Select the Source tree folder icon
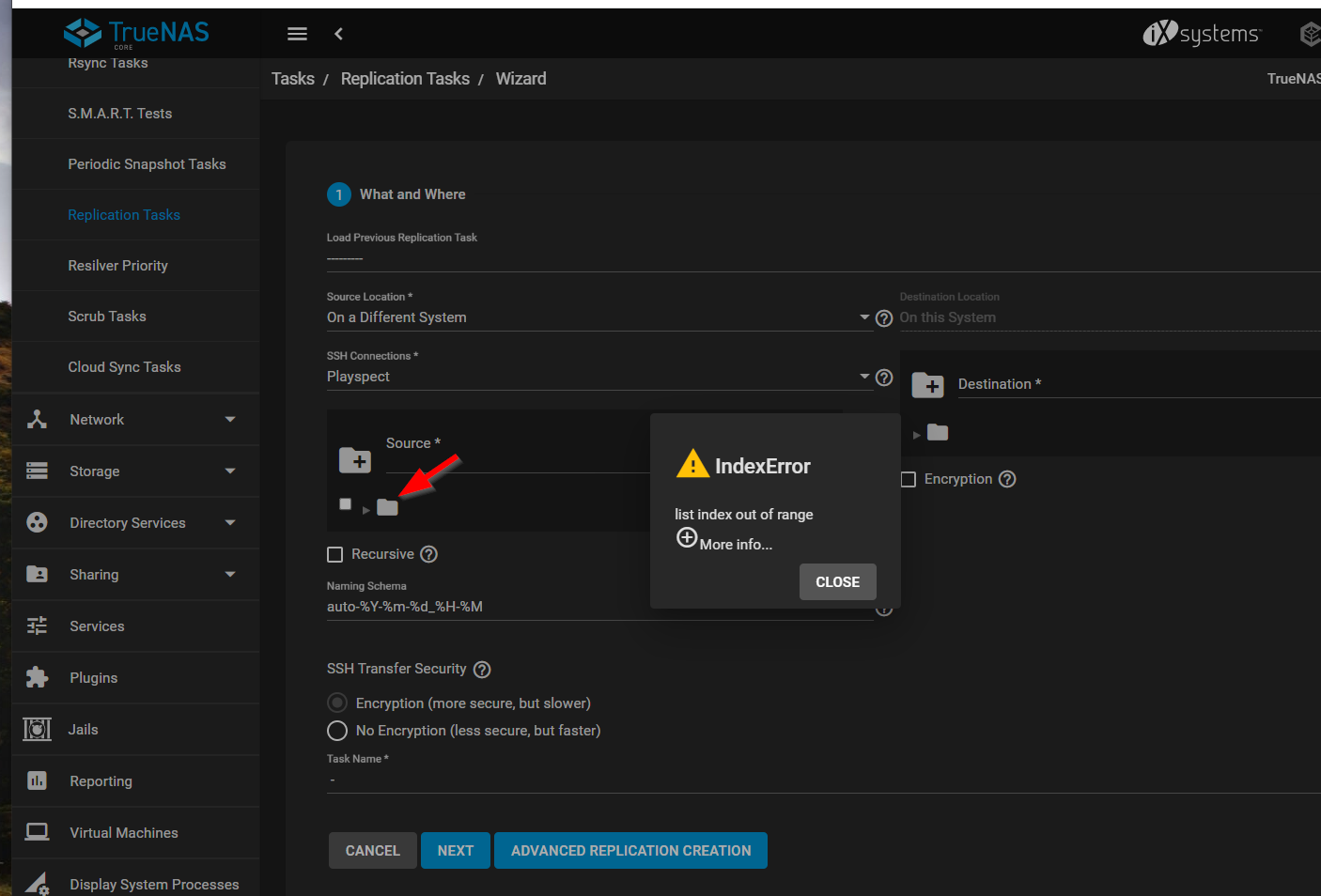Viewport: 1321px width, 896px height. [387, 507]
